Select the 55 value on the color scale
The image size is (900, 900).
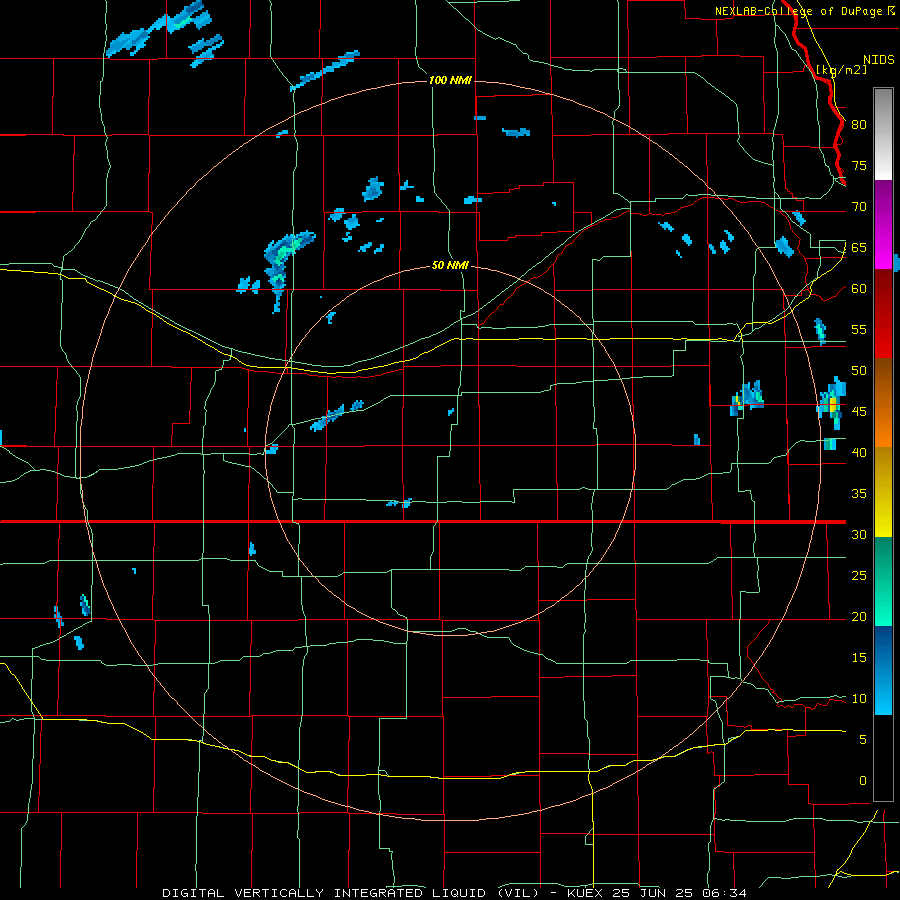tap(859, 329)
